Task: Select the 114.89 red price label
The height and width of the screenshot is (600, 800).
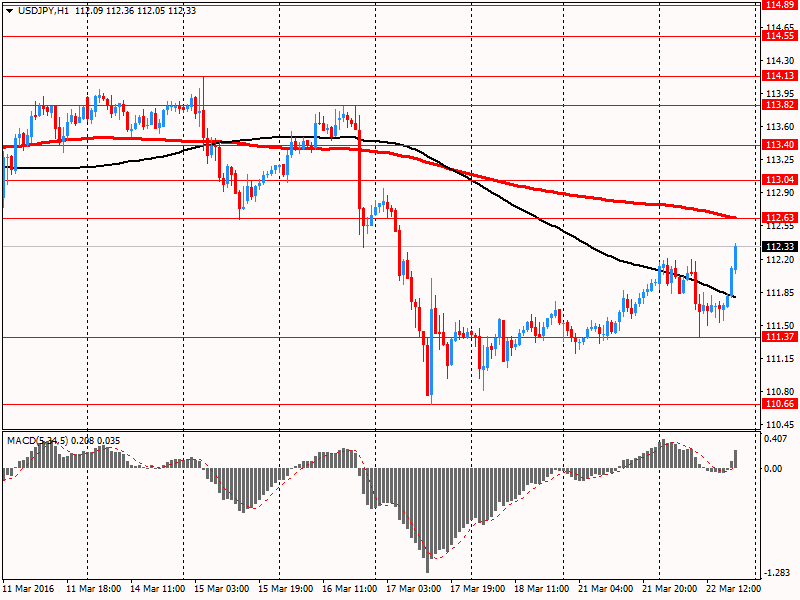Action: tap(780, 5)
